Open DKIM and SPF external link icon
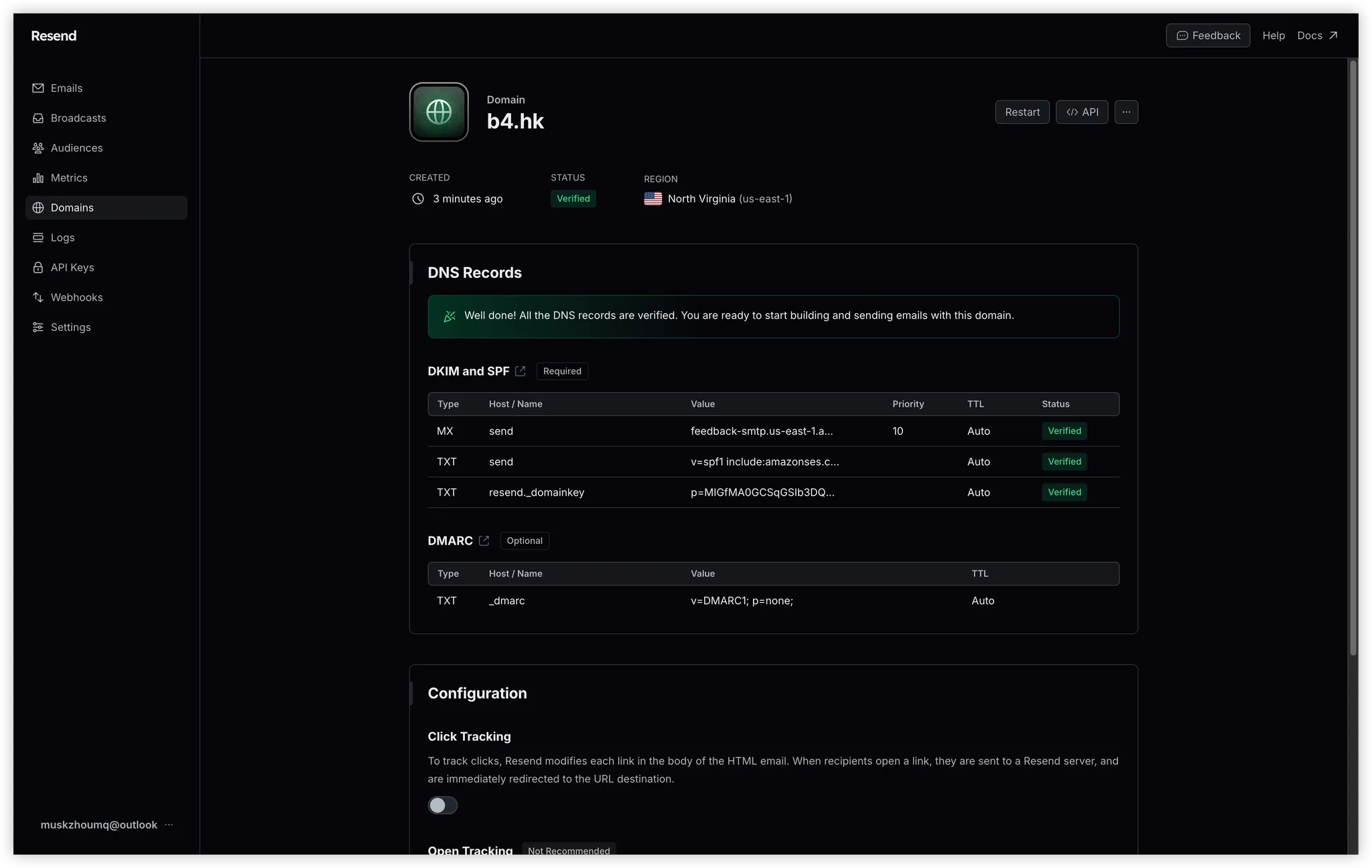The image size is (1372, 868). click(x=521, y=371)
